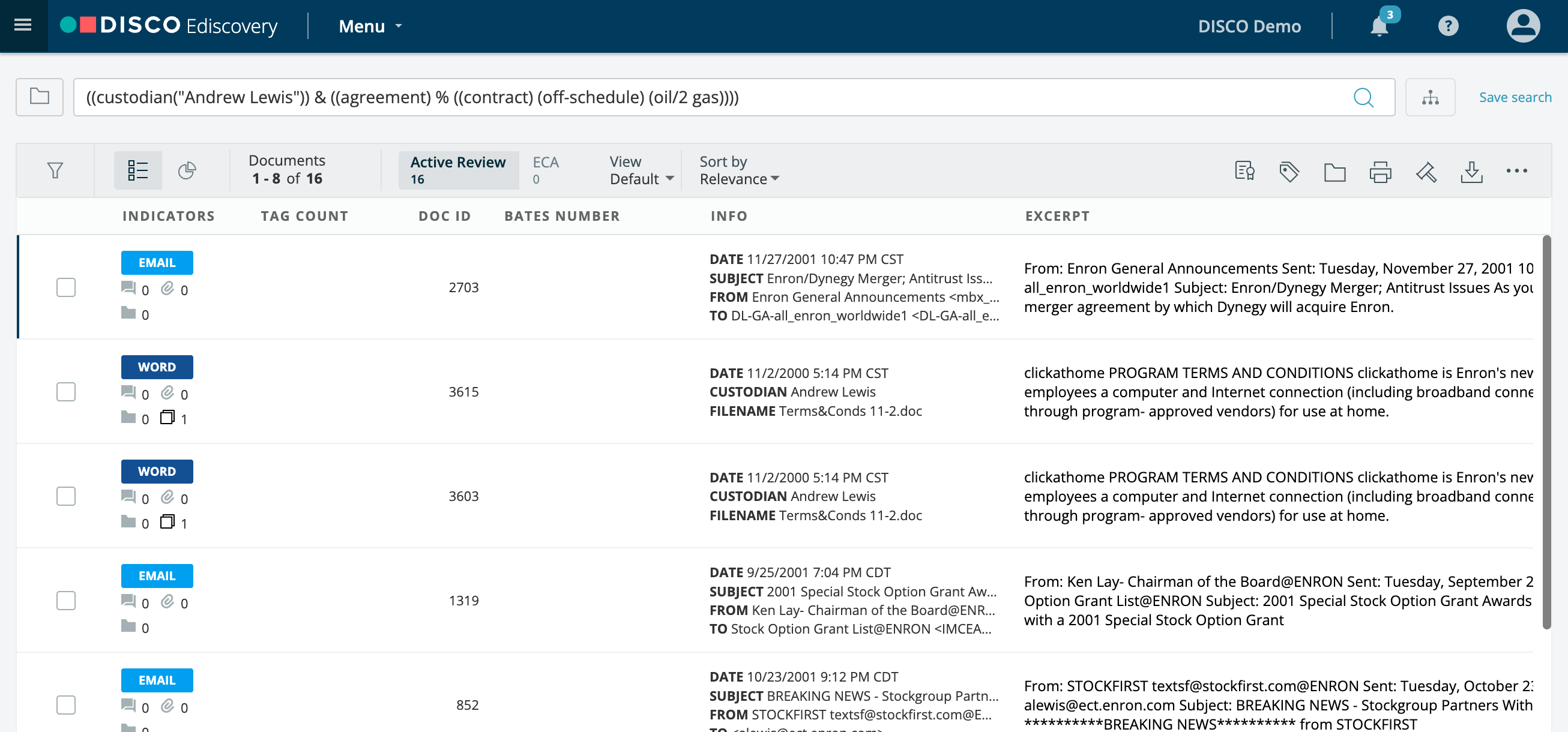Click the INFO column header
The image size is (1568, 732).
[729, 216]
